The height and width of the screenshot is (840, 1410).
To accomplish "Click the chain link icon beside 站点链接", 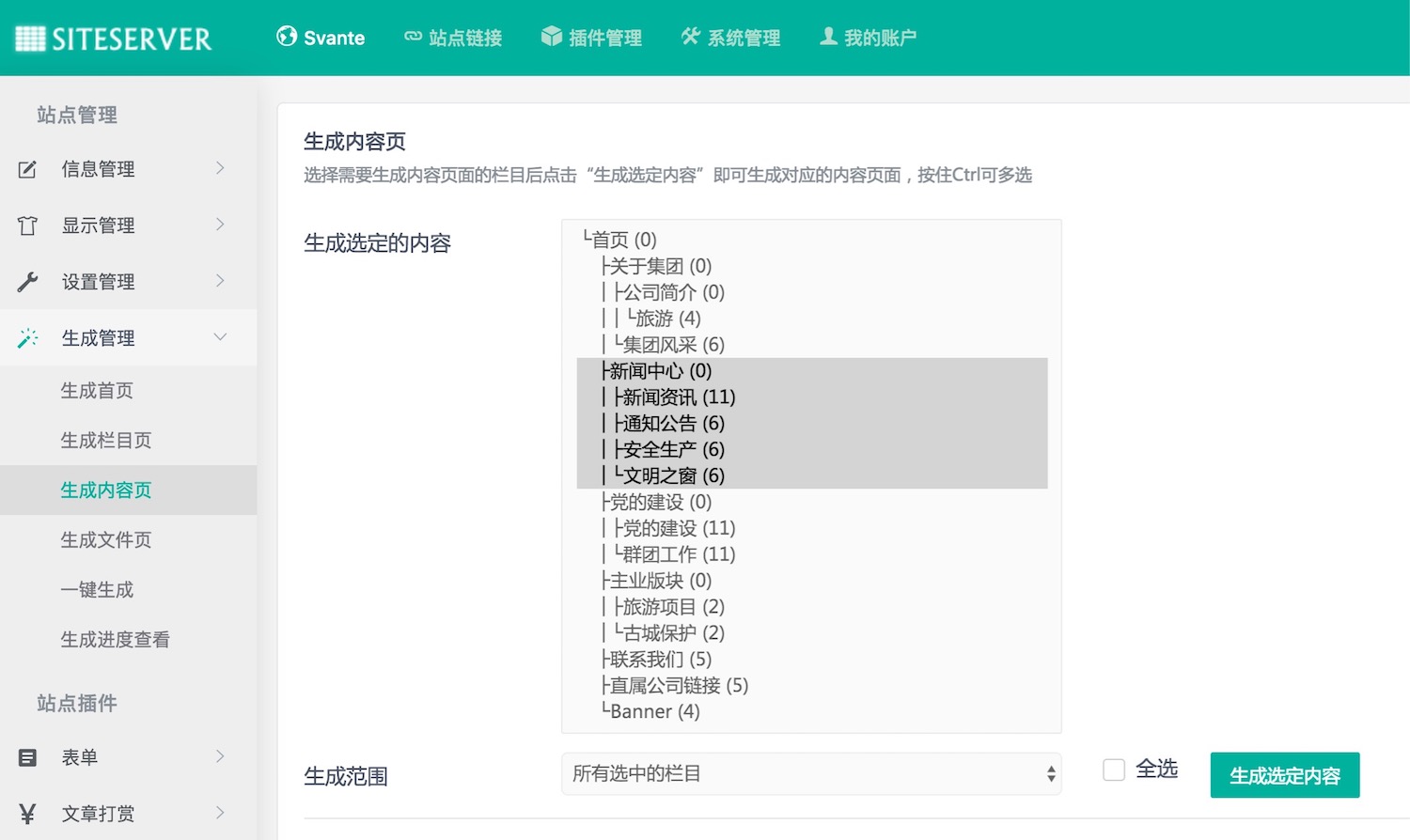I will [413, 37].
